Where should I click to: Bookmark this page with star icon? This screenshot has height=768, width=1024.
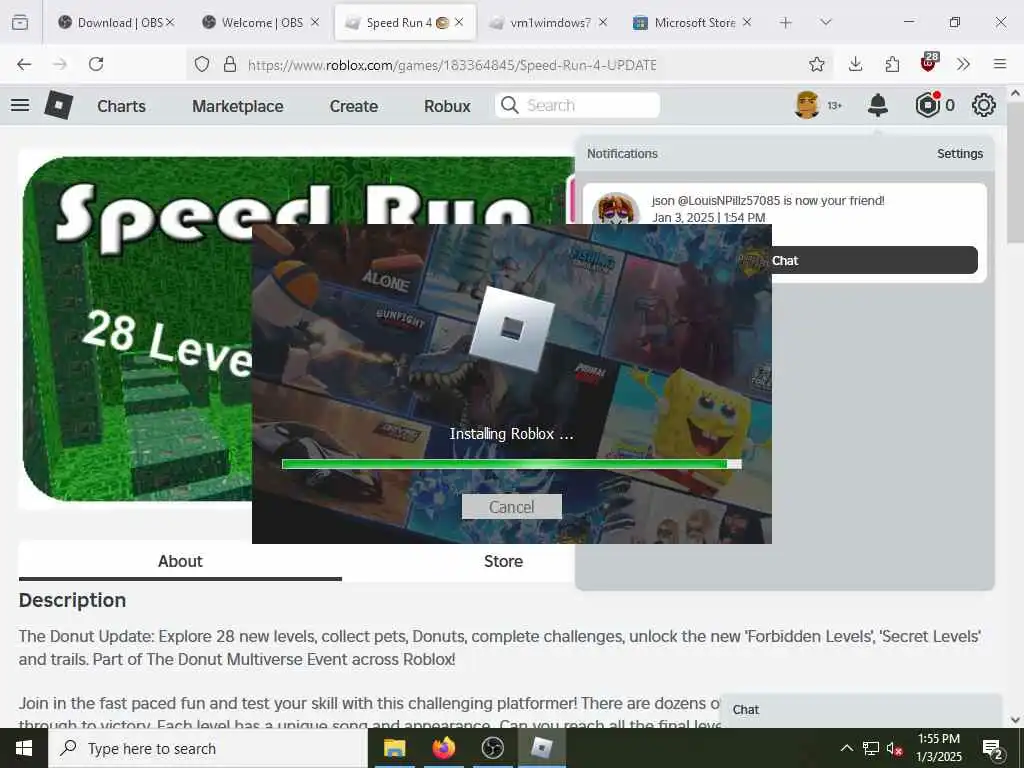pos(816,64)
